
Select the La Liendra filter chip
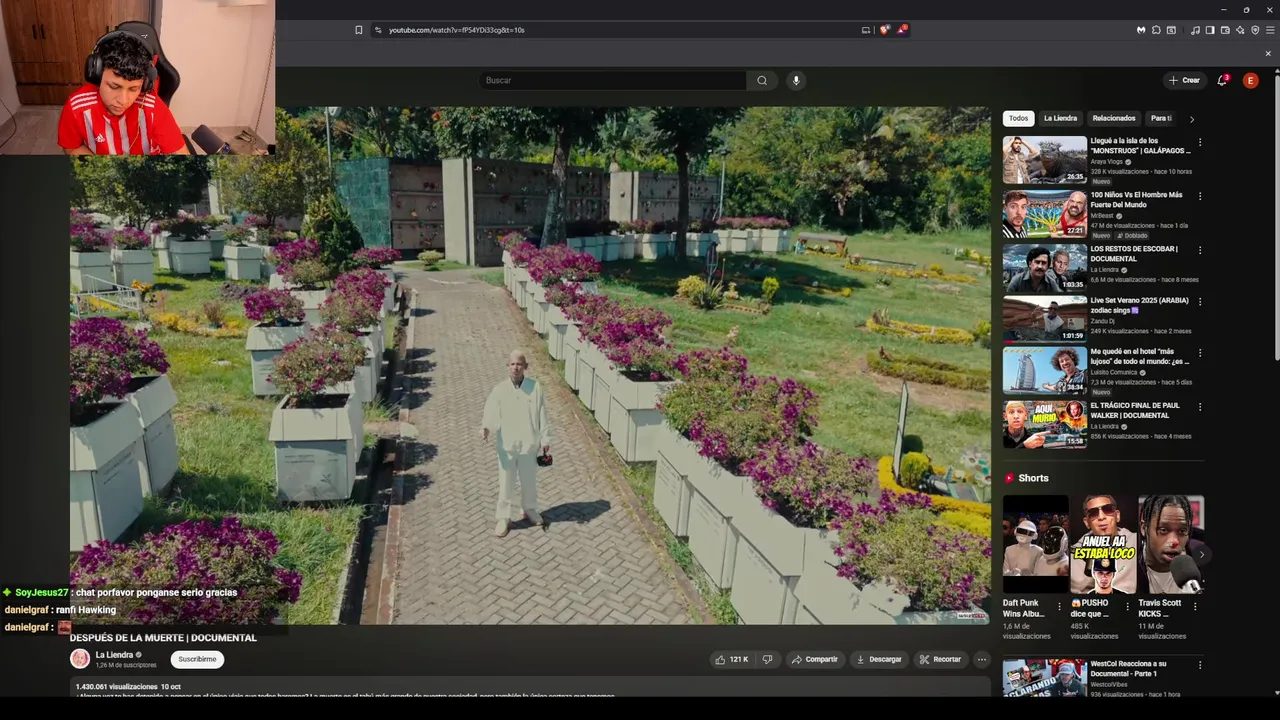(1060, 118)
